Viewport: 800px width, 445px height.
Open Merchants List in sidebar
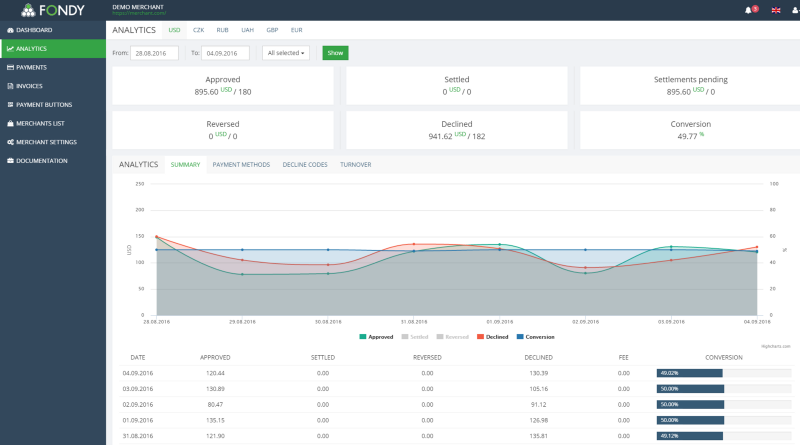click(x=53, y=123)
